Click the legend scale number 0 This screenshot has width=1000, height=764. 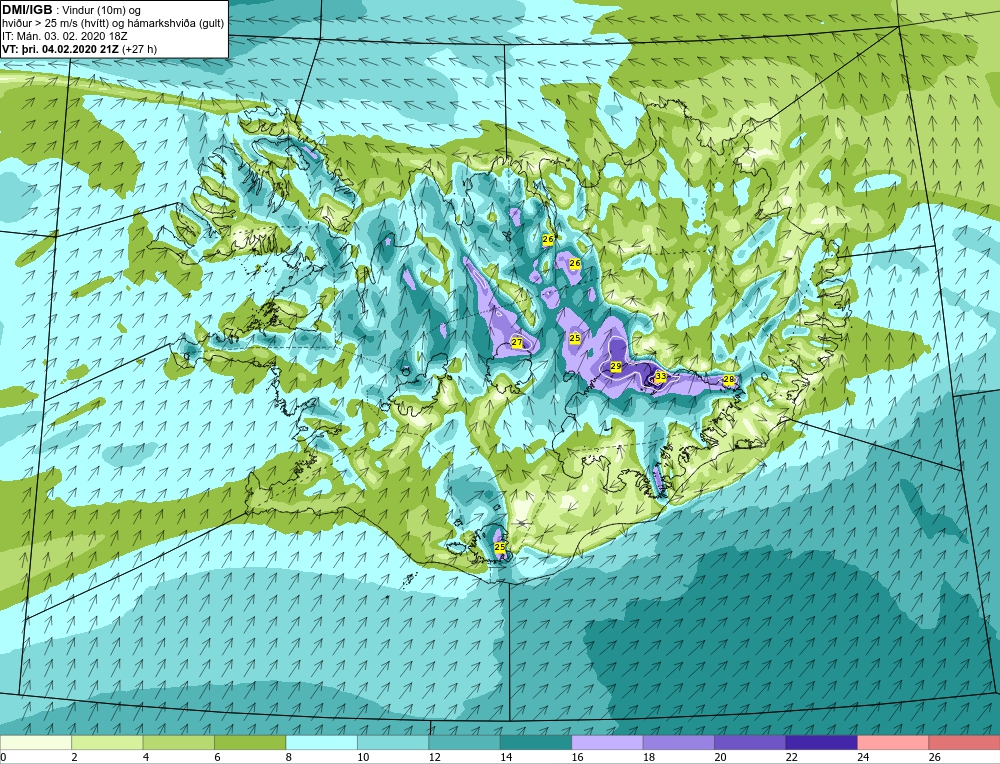coord(3,757)
